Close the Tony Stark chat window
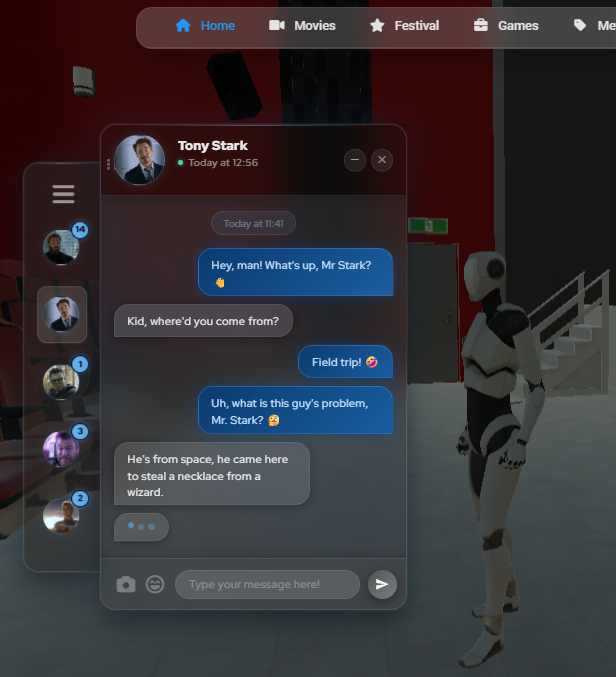 (x=382, y=160)
